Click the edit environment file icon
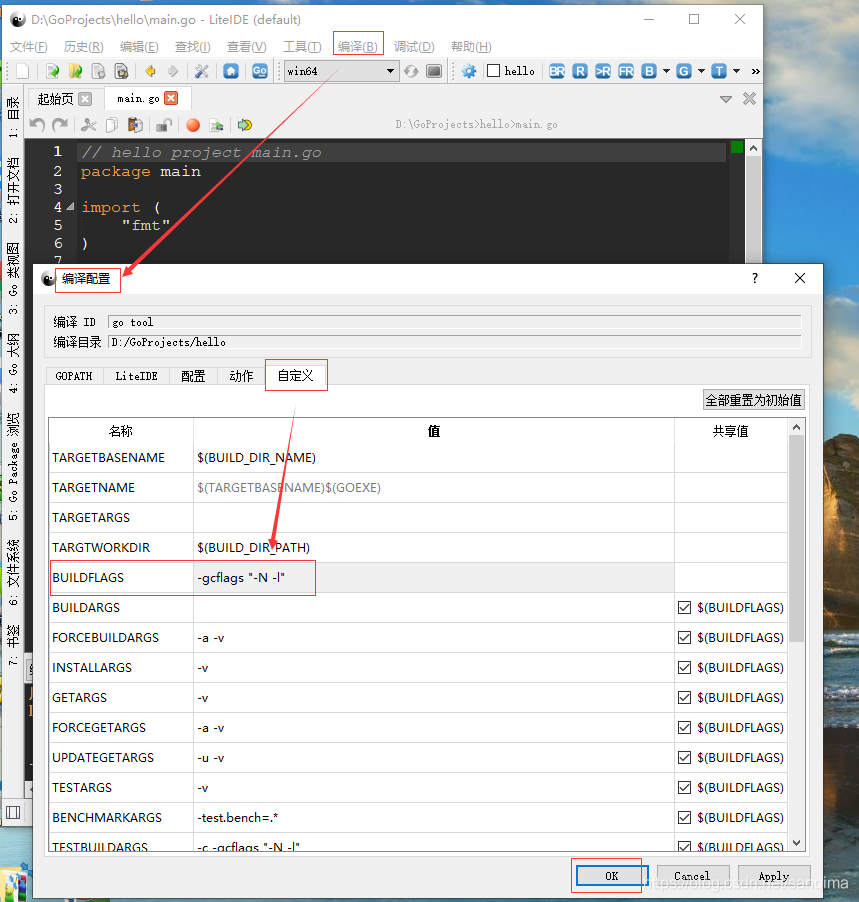This screenshot has width=859, height=902. click(434, 71)
